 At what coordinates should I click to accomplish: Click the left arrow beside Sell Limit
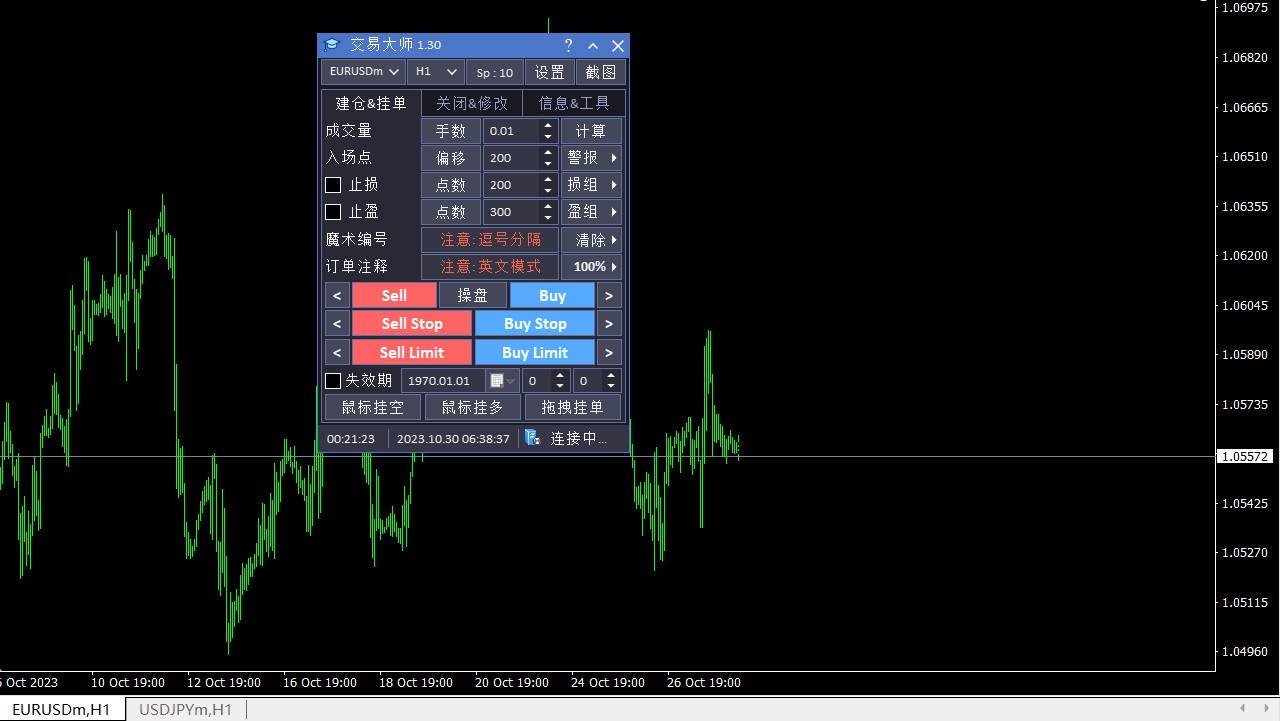(x=337, y=352)
